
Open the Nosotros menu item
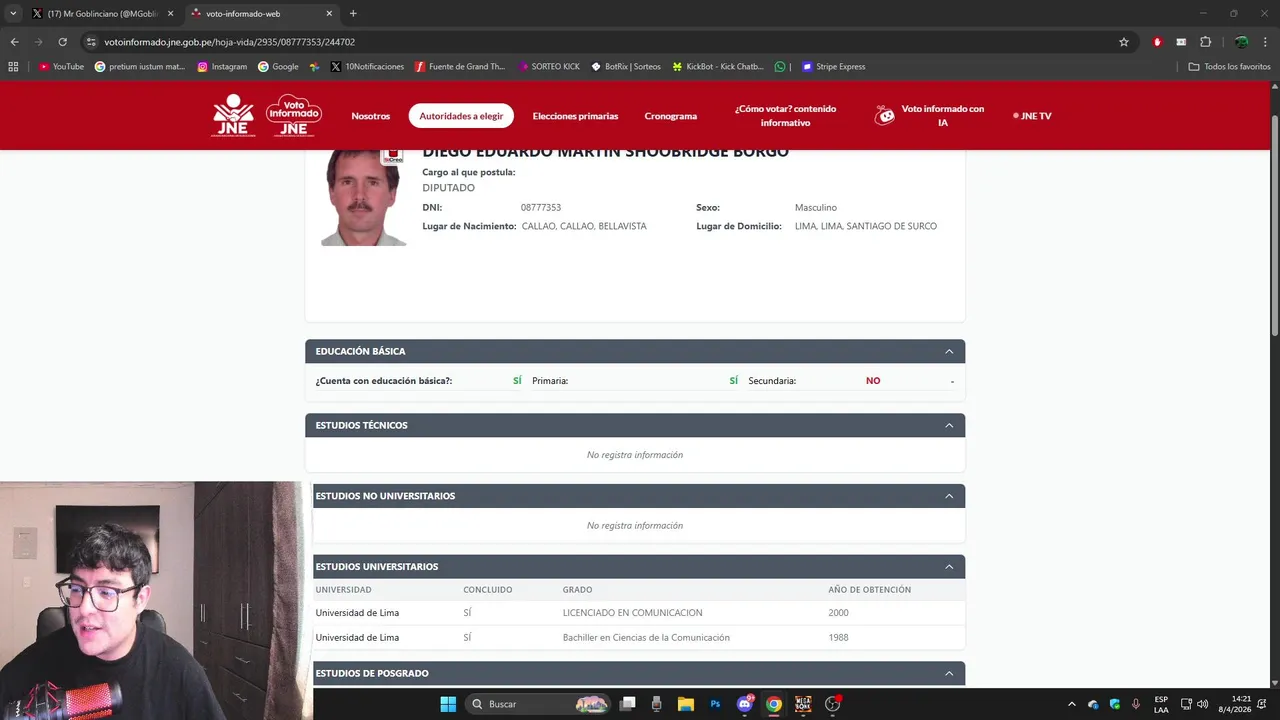click(x=371, y=116)
